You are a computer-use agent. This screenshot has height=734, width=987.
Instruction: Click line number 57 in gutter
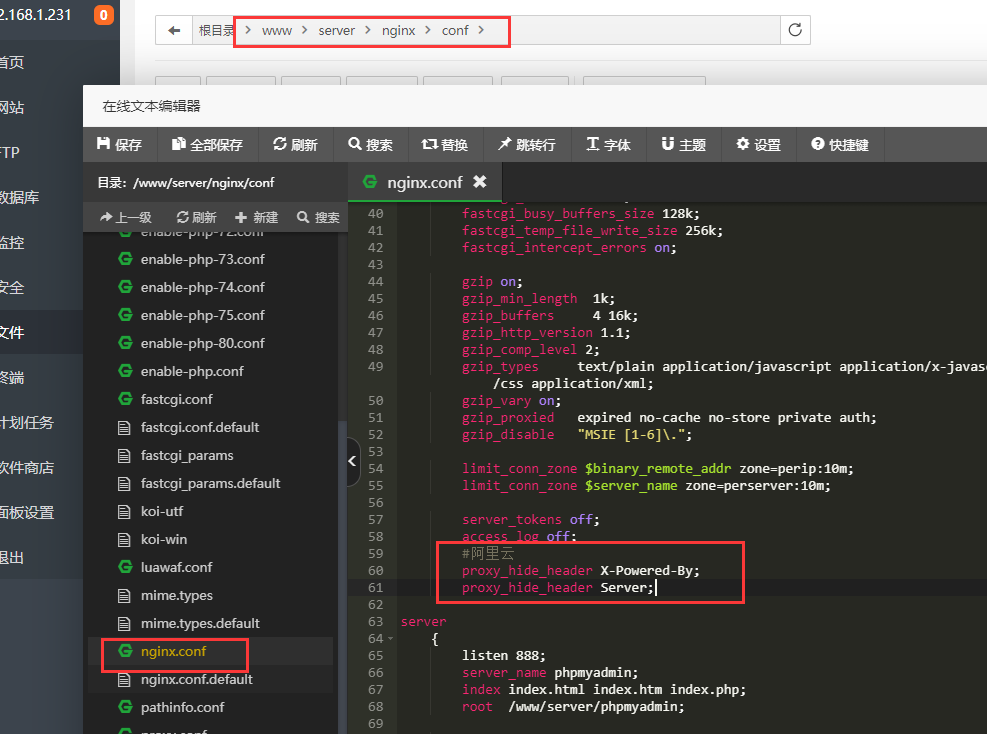(375, 519)
